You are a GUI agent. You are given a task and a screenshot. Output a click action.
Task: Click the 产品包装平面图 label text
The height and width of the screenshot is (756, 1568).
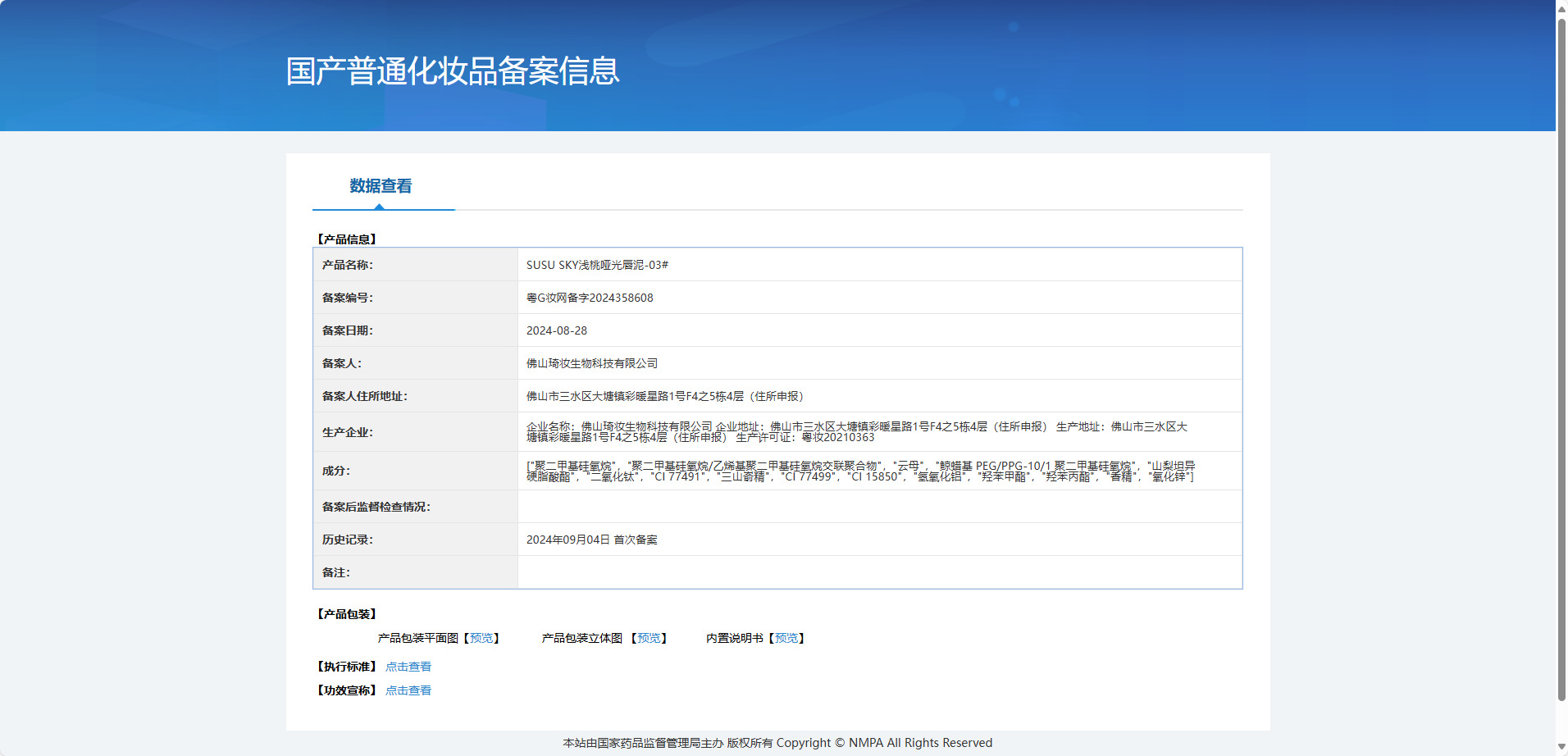(x=418, y=638)
